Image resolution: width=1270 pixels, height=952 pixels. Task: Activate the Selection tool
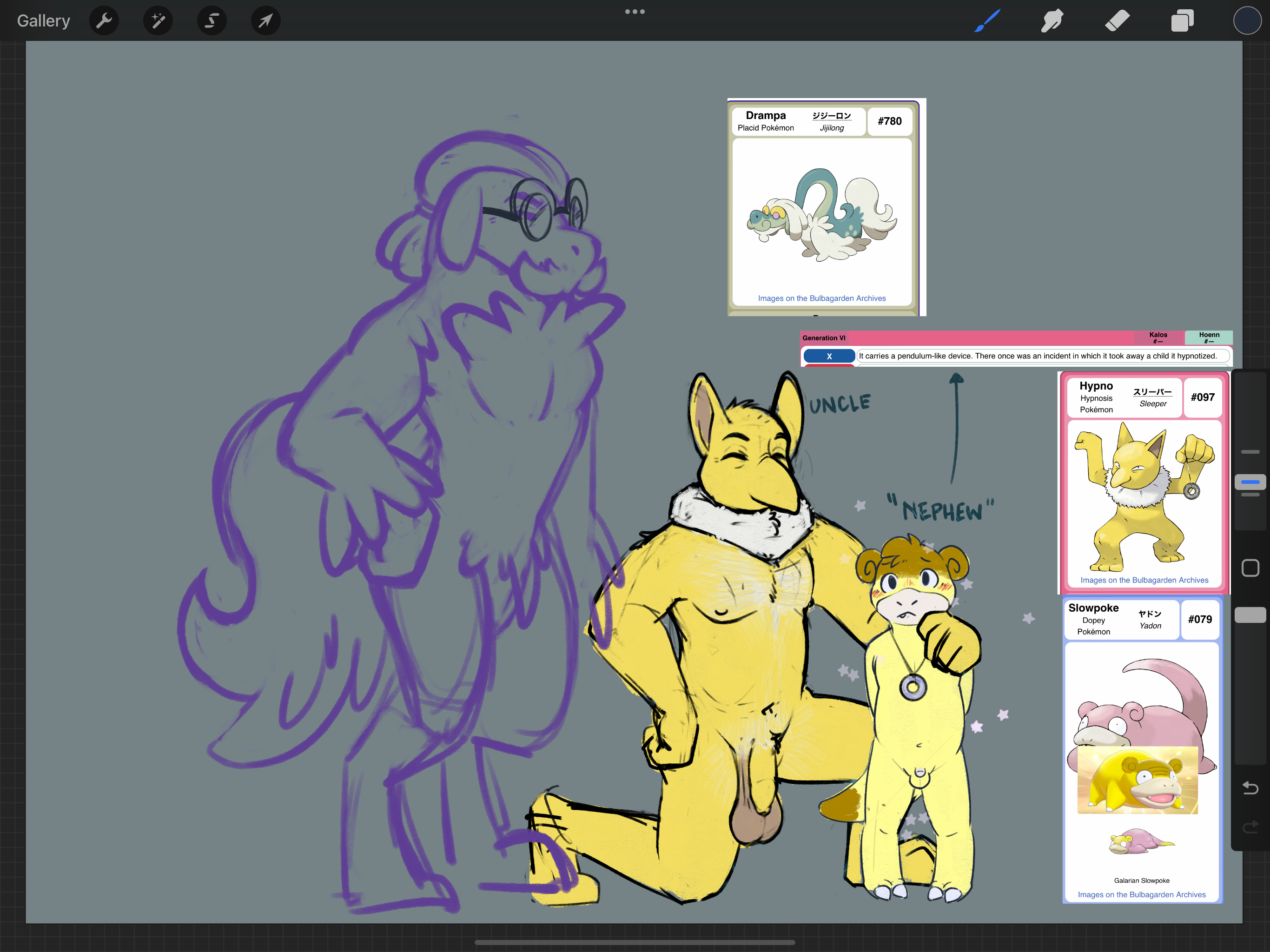point(212,20)
